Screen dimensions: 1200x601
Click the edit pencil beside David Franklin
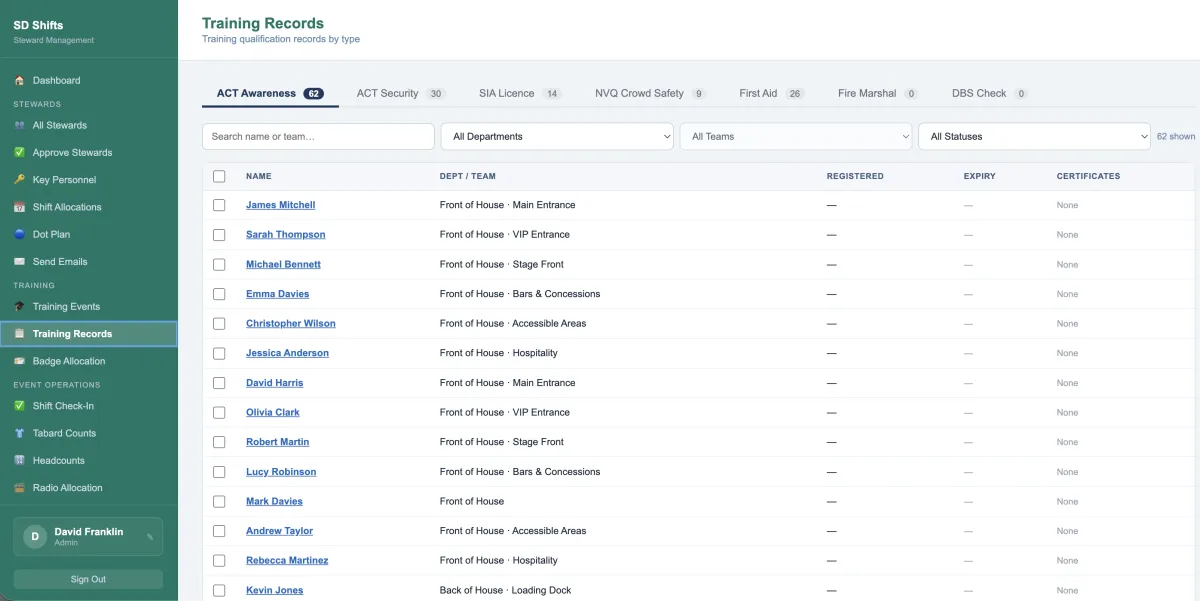(x=150, y=537)
